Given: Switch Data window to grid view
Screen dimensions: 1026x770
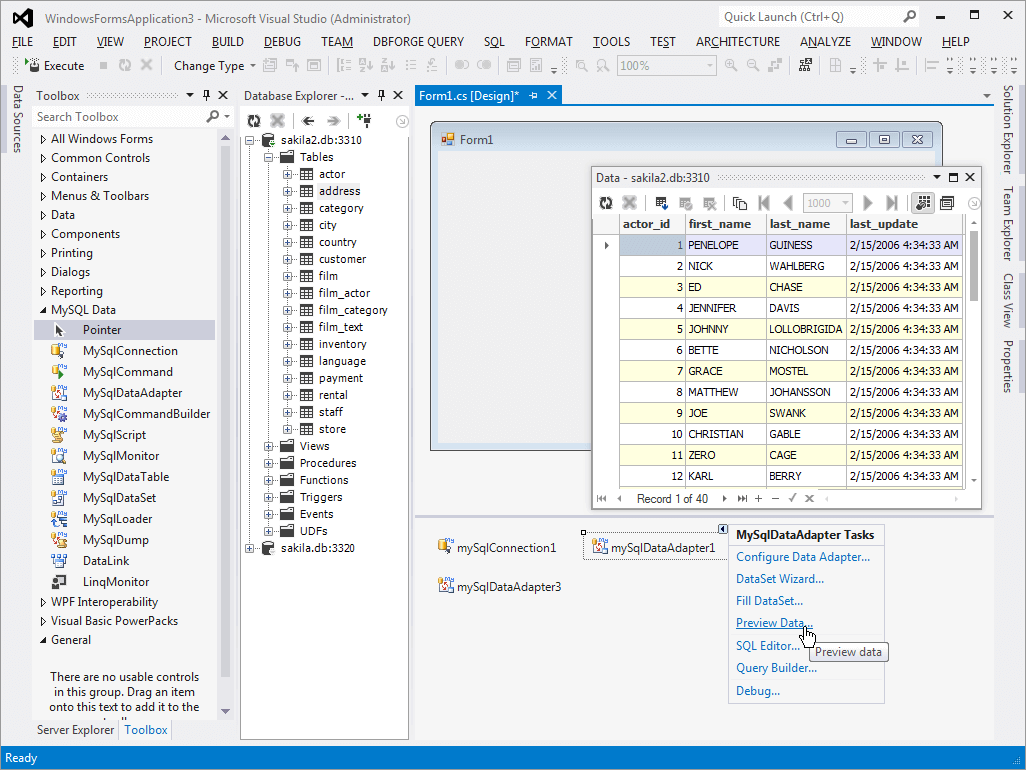Looking at the screenshot, I should point(923,203).
